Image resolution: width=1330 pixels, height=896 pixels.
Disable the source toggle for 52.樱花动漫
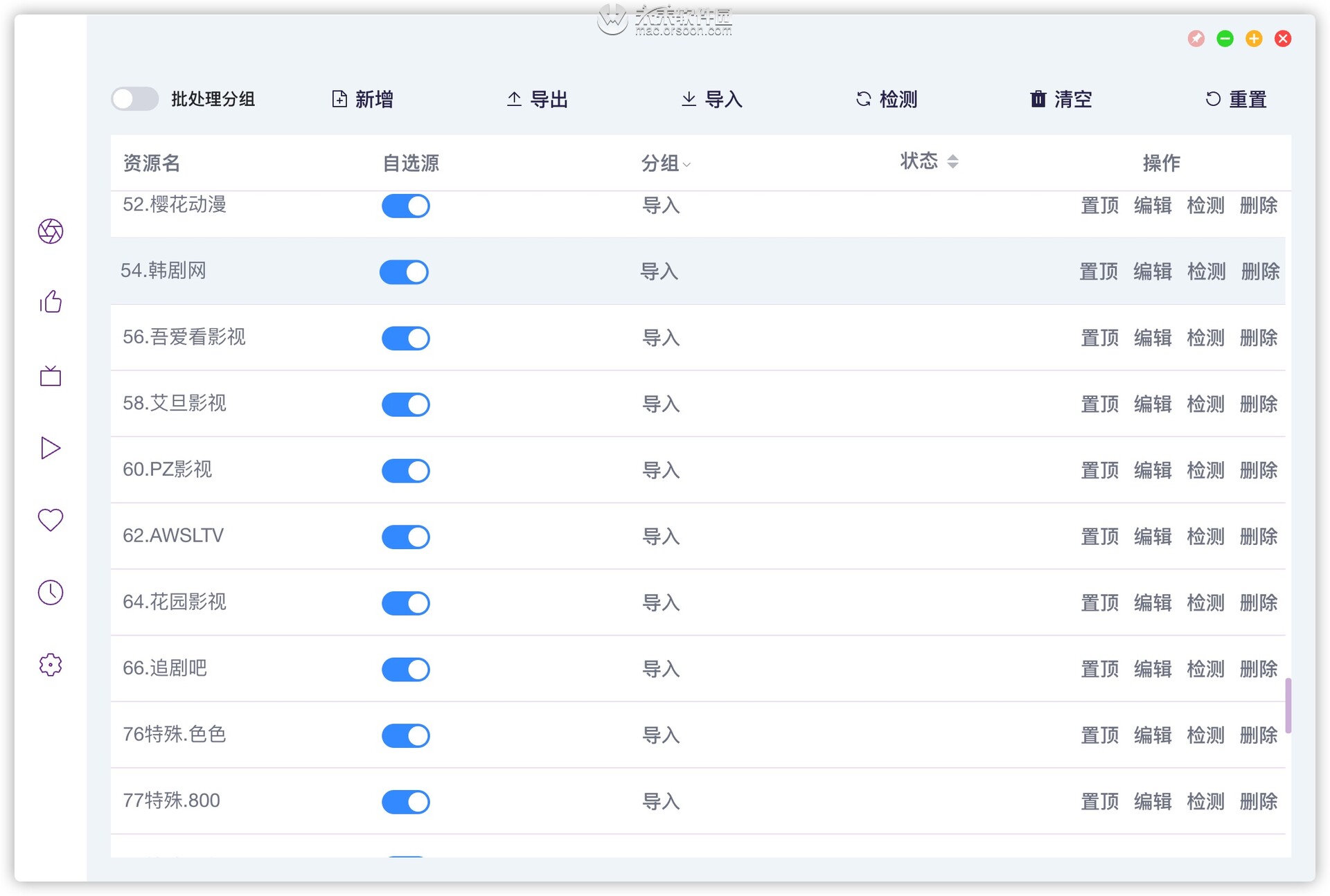(405, 206)
